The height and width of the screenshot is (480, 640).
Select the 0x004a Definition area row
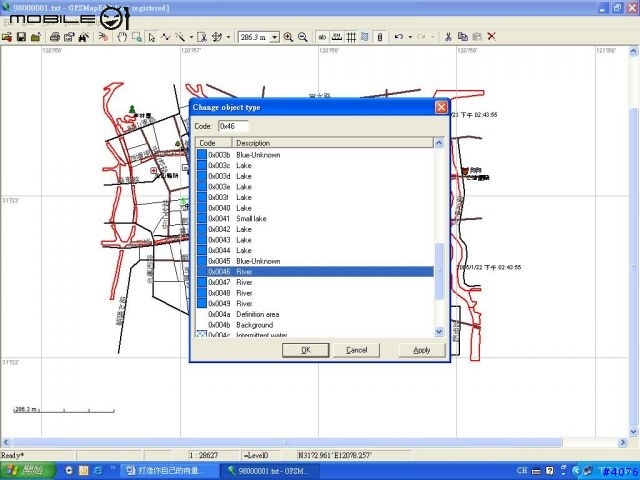(x=315, y=314)
